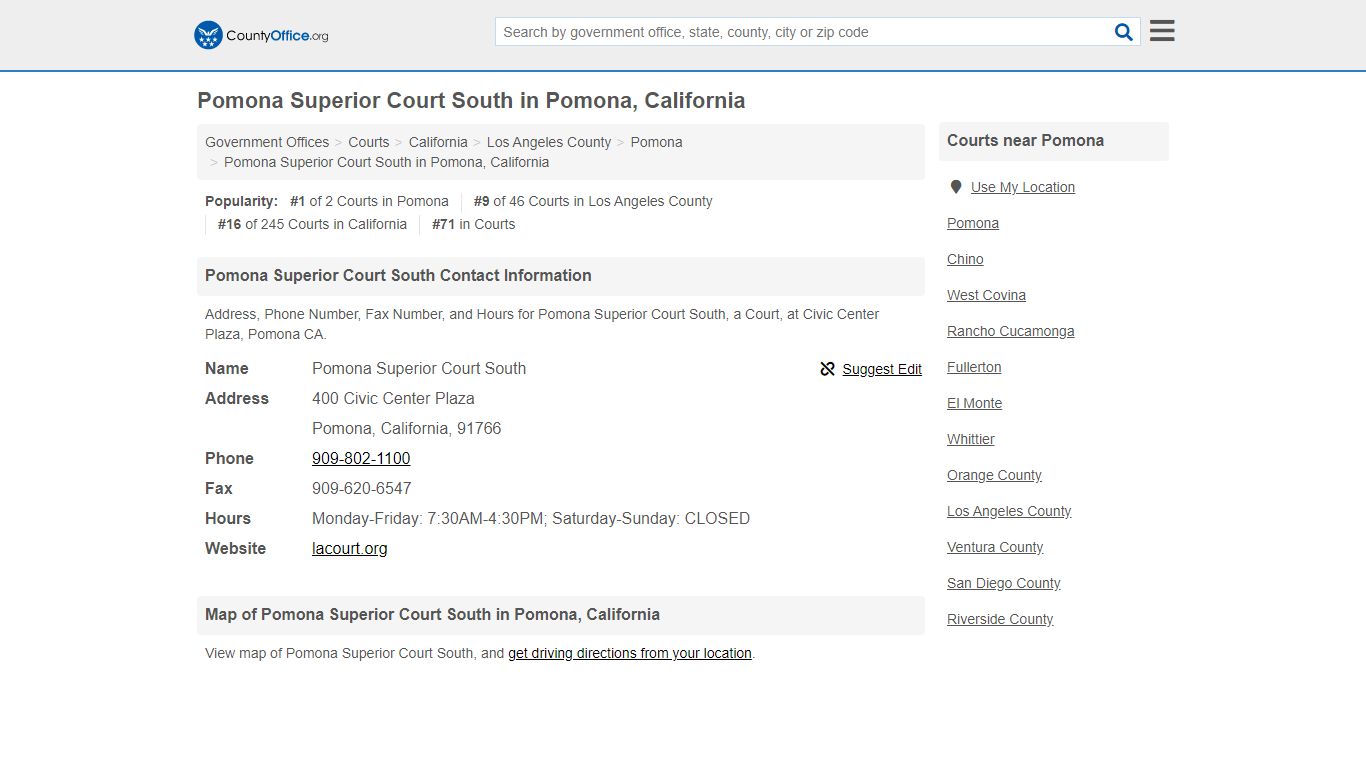This screenshot has height=768, width=1366.
Task: Open Orange County courts link
Action: 994,475
